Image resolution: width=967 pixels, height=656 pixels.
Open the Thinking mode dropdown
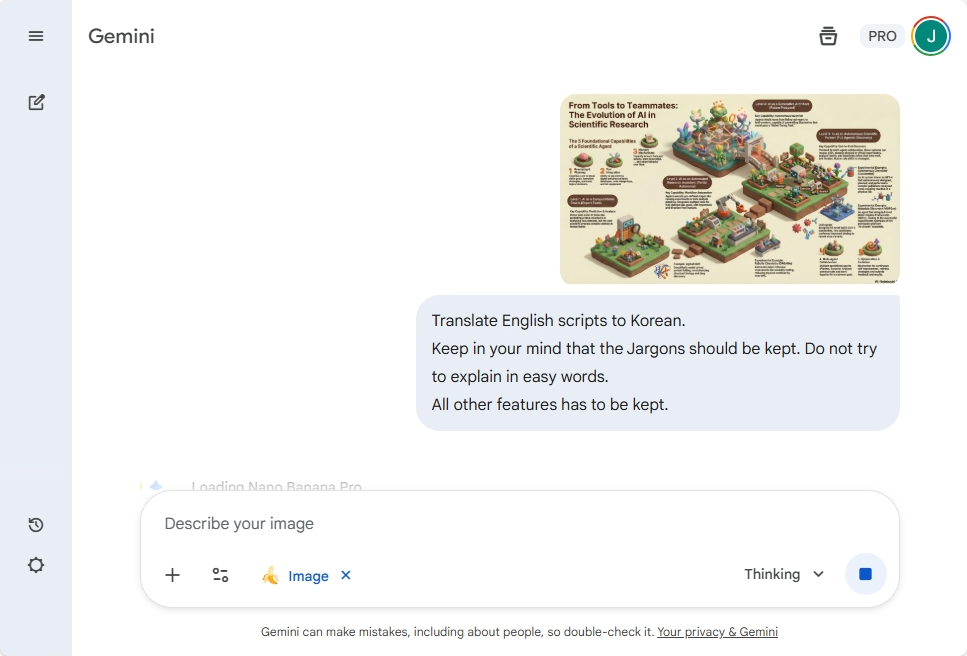(x=772, y=574)
